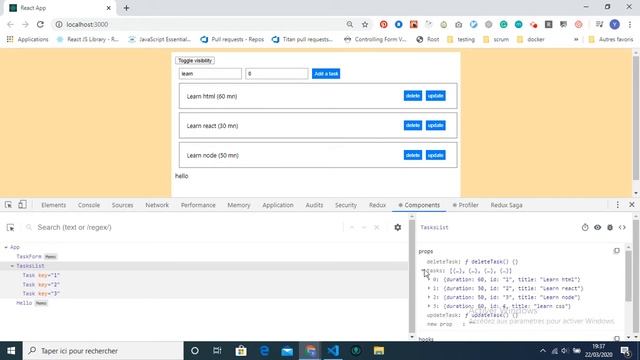Viewport: 640px width, 360px height.
Task: Select the TaskForm component in tree
Action: (x=29, y=256)
